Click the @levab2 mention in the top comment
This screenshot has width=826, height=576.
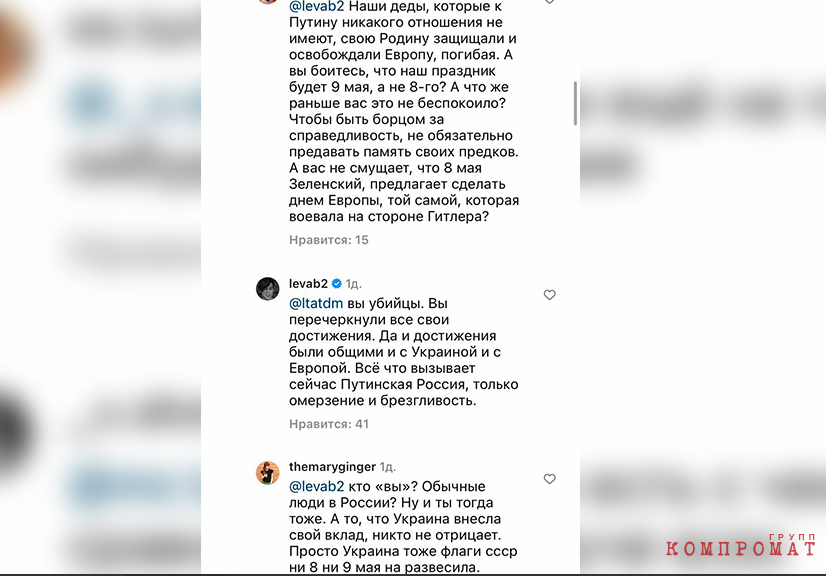click(317, 7)
